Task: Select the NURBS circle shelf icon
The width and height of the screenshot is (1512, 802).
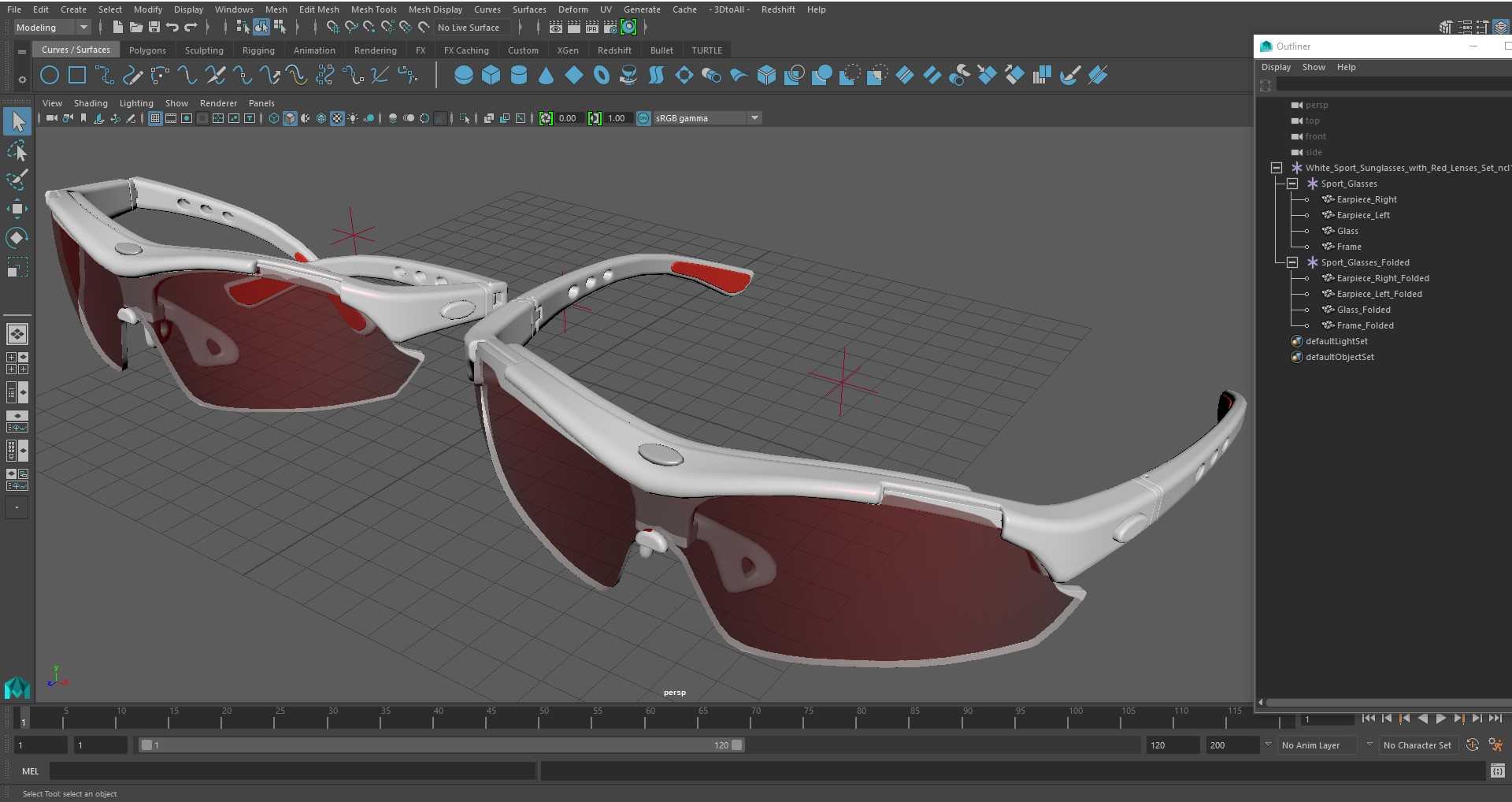Action: click(x=50, y=76)
